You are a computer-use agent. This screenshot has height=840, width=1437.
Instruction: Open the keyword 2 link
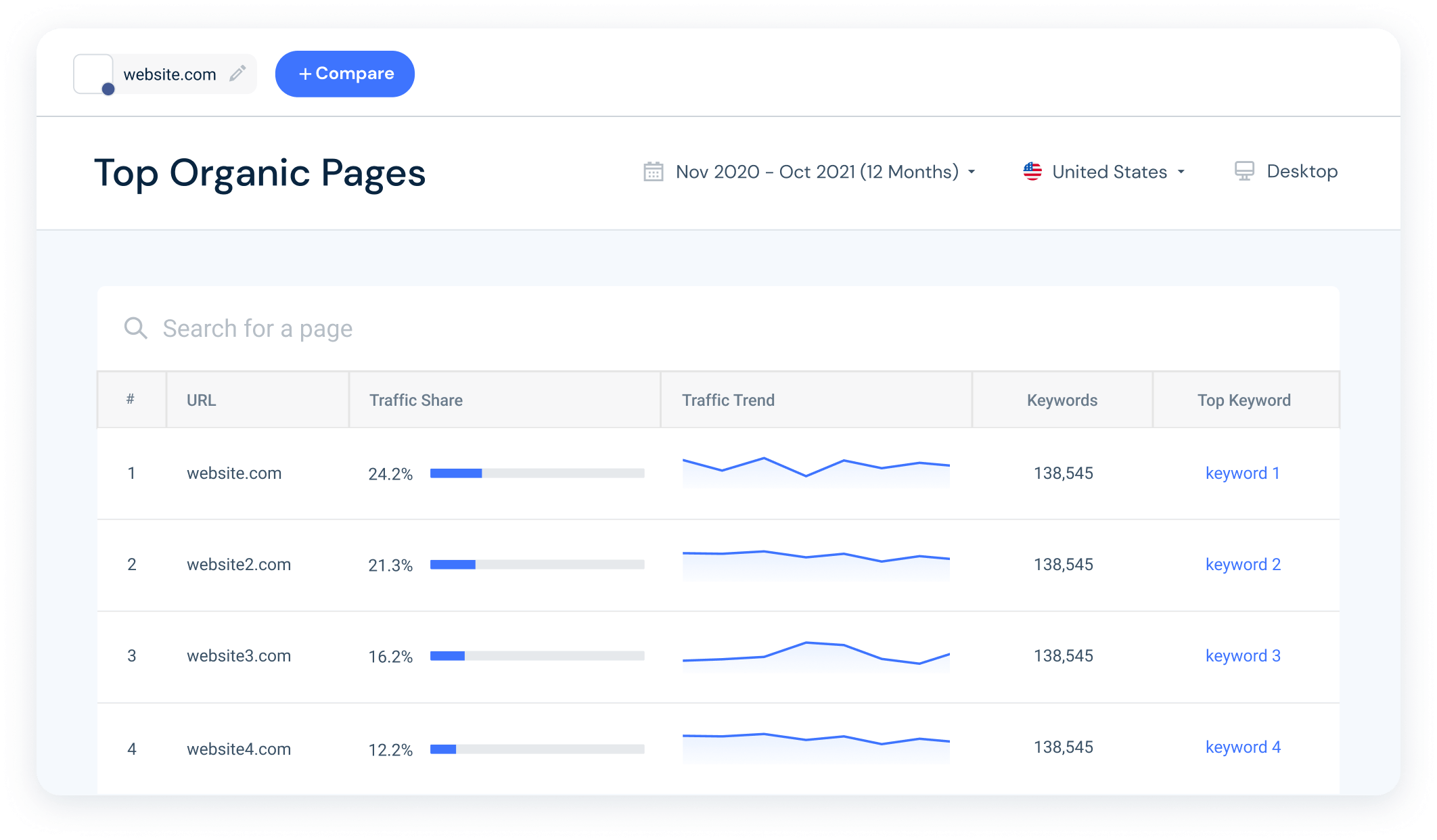coord(1242,564)
